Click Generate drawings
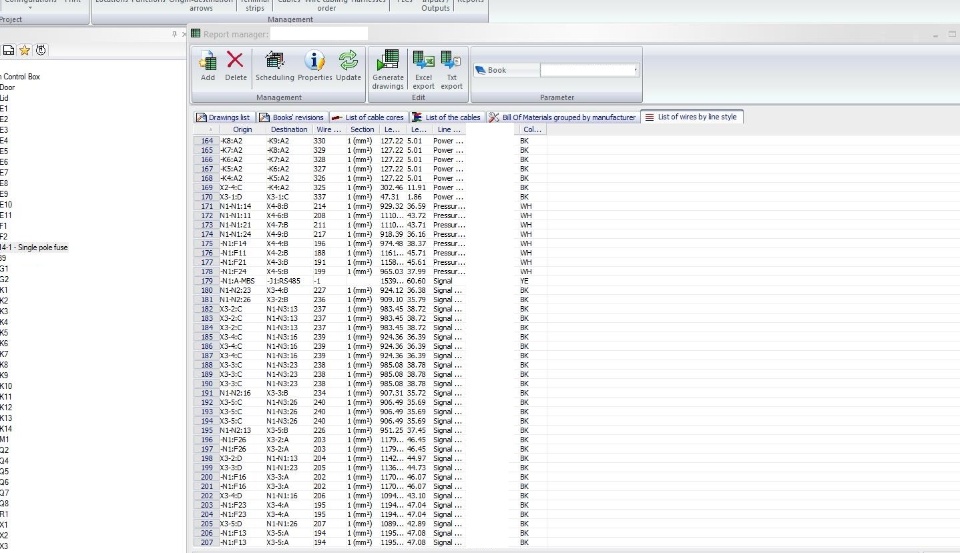This screenshot has width=960, height=553. [x=388, y=70]
